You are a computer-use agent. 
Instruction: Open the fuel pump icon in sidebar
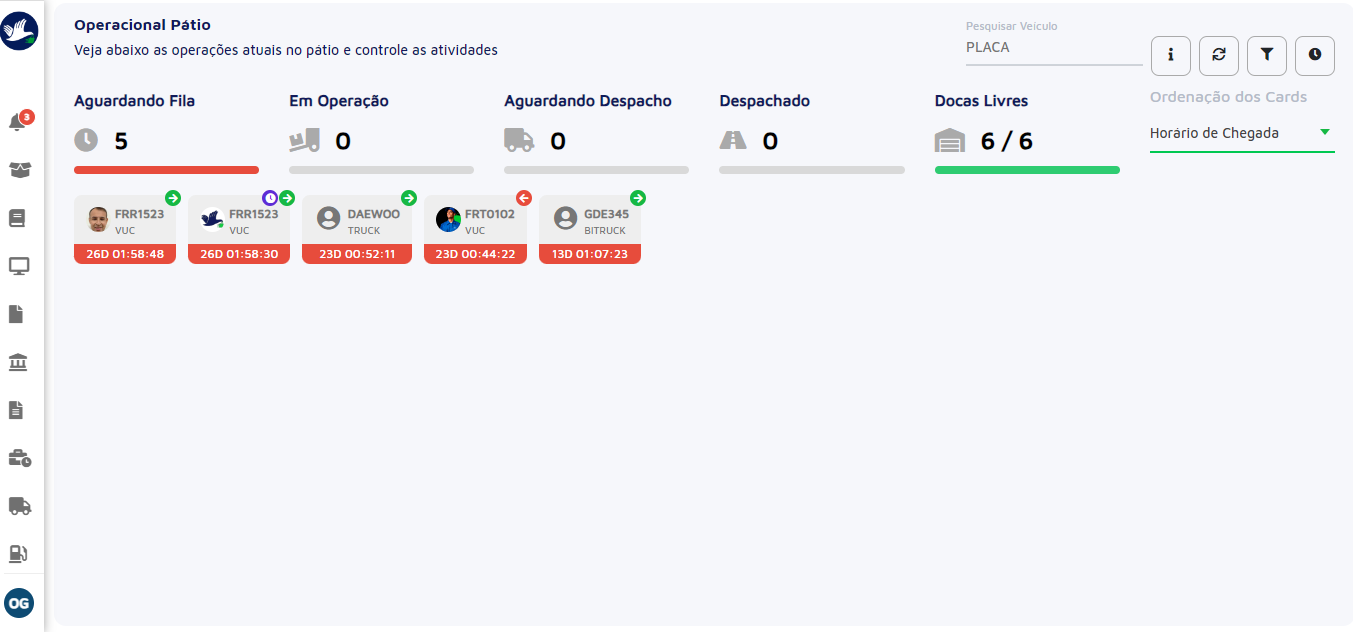[x=18, y=553]
